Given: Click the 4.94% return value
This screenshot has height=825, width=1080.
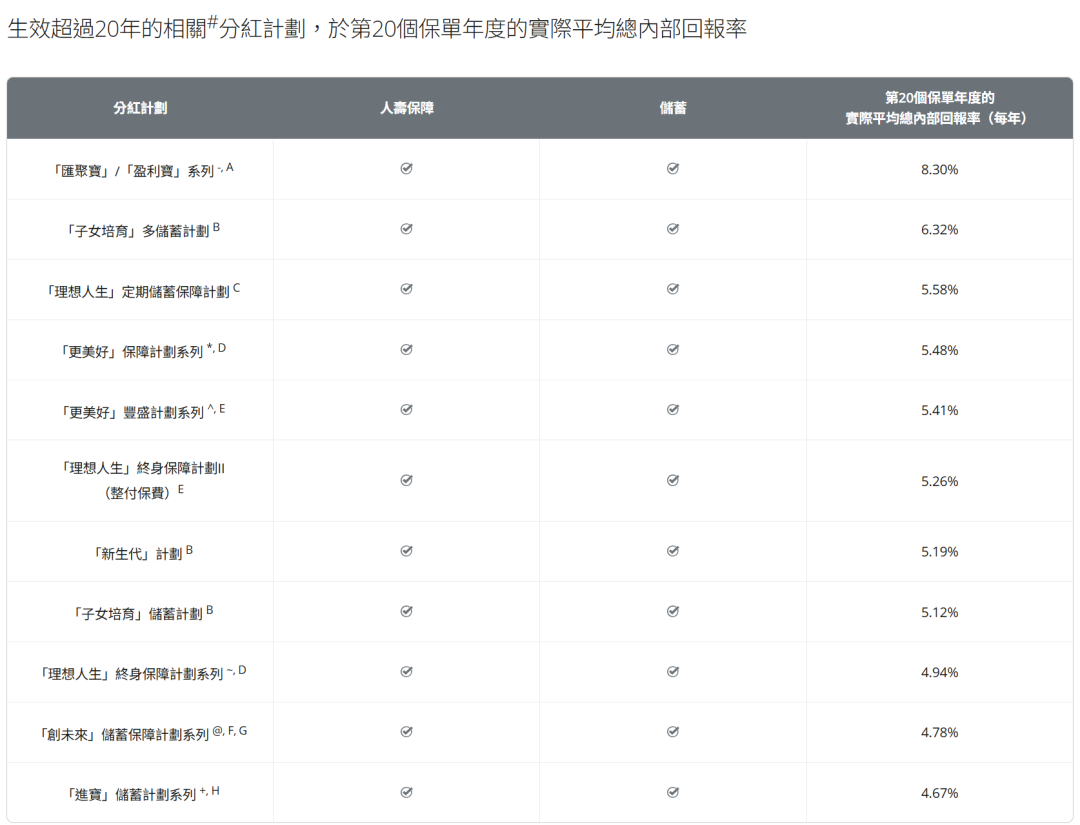Looking at the screenshot, I should [x=939, y=672].
